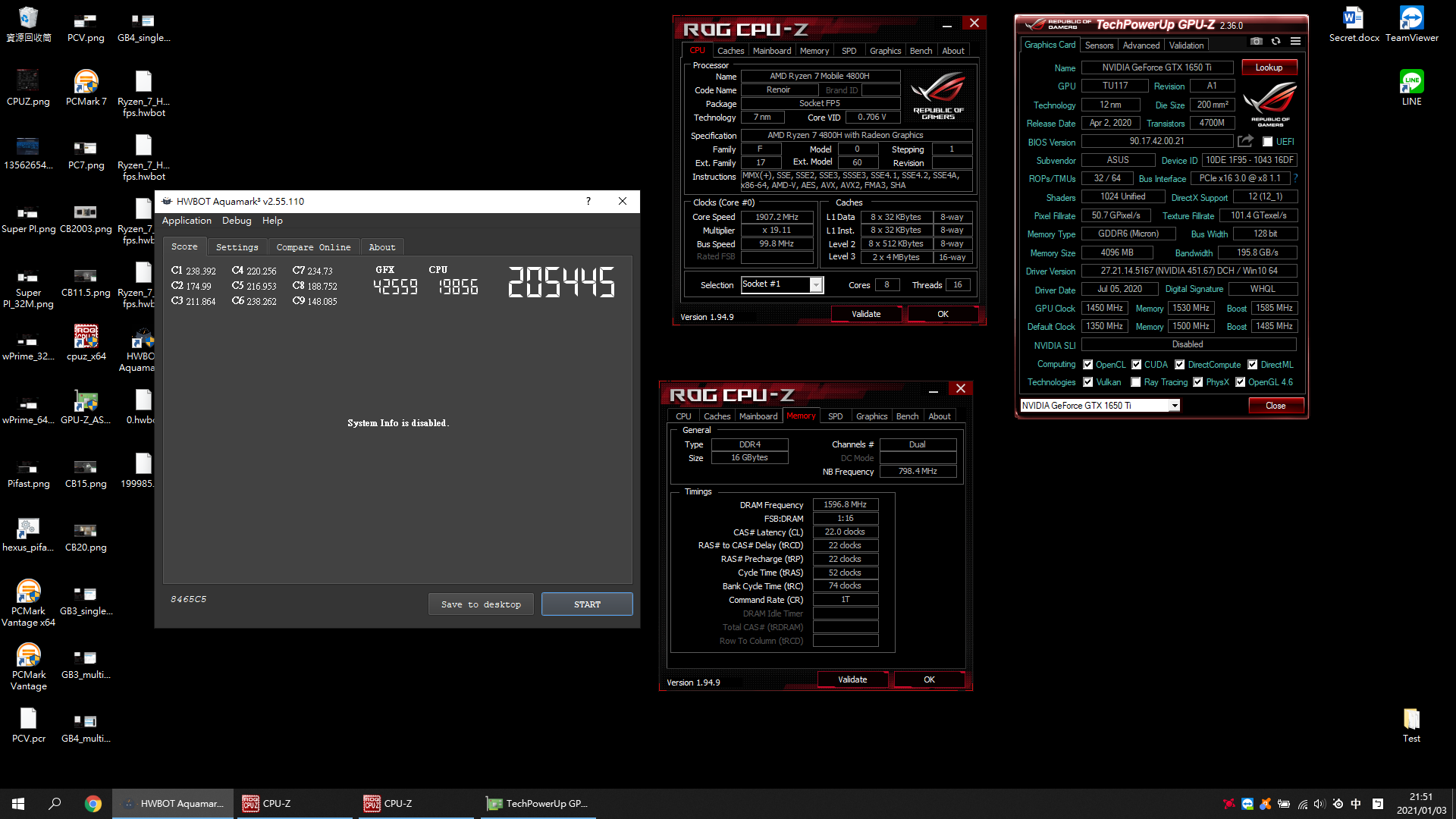Image resolution: width=1456 pixels, height=819 pixels.
Task: Open the hexus_pifa... desktop icon
Action: click(x=28, y=534)
